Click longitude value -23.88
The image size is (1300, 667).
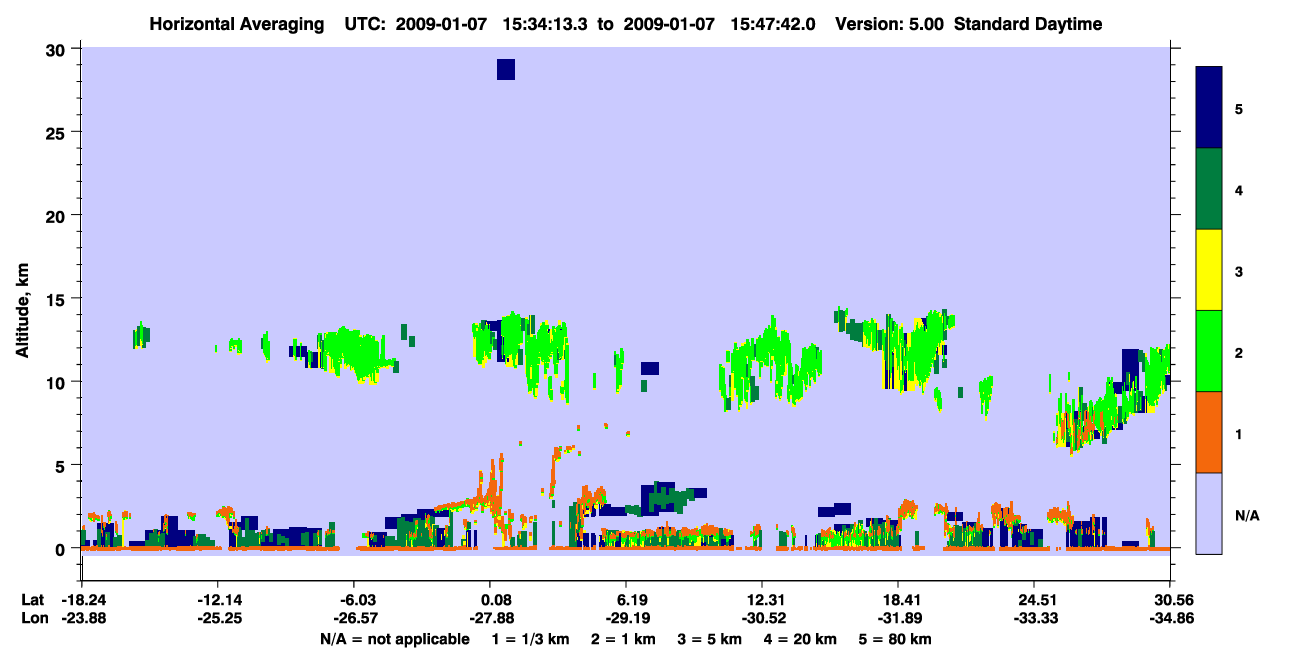82,618
